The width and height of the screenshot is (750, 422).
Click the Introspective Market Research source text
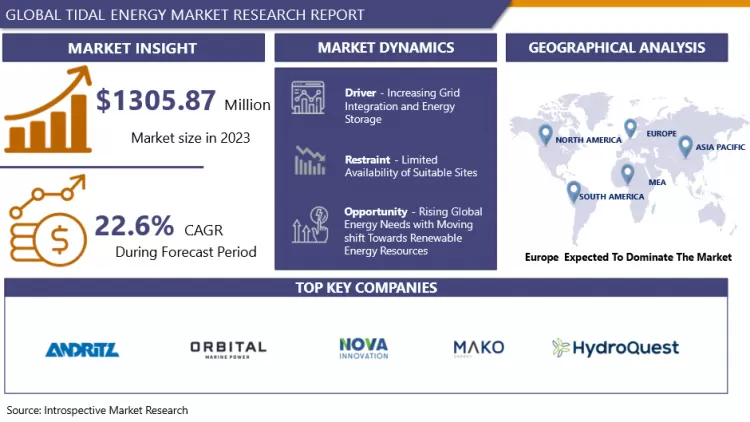click(x=97, y=410)
